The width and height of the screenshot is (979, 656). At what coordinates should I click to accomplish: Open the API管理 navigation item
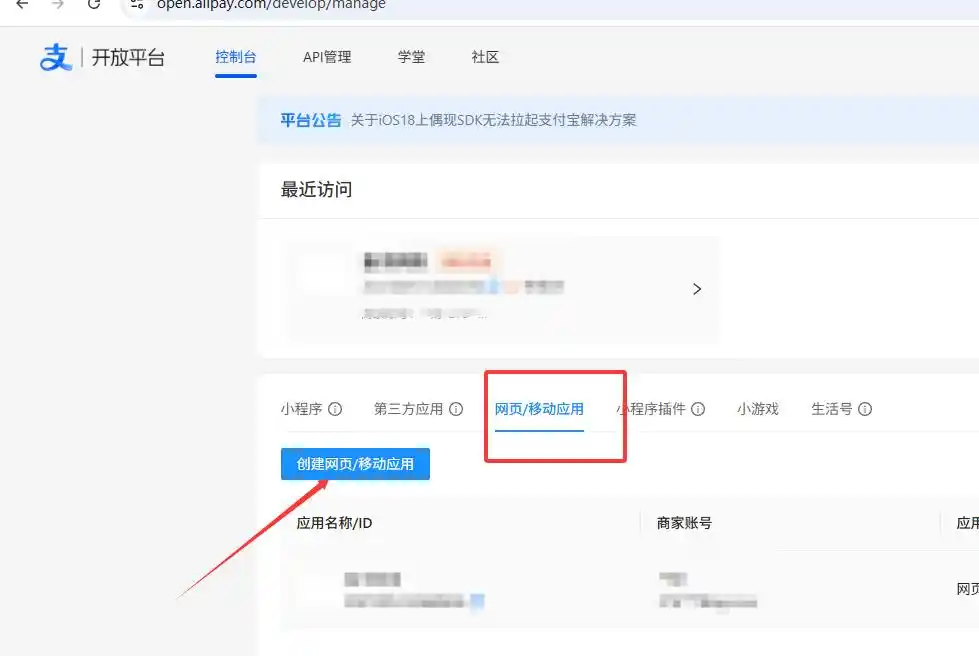point(327,57)
